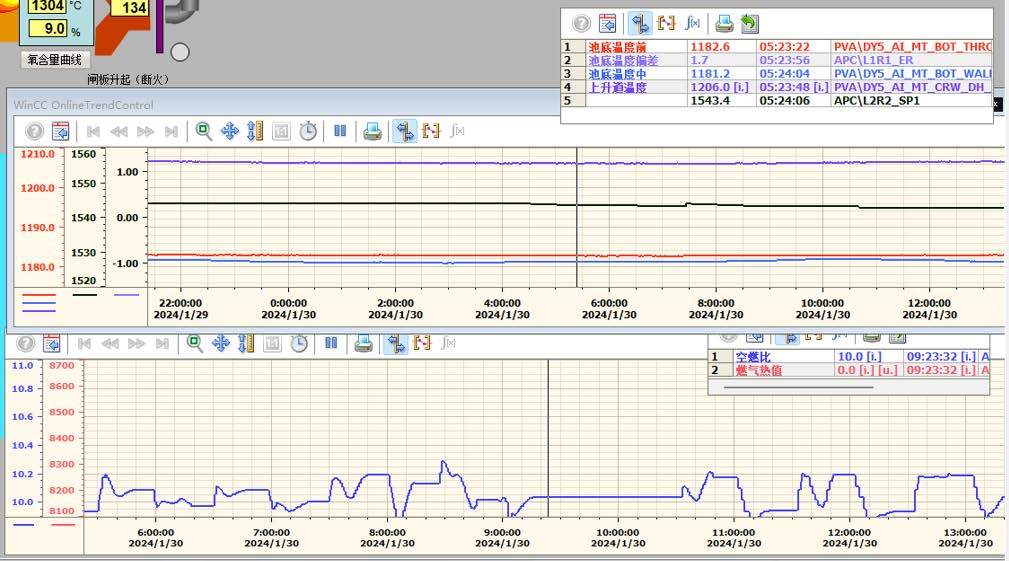Image resolution: width=1009 pixels, height=561 pixels.
Task: Select the purple legend line in upper chart
Action: point(126,295)
